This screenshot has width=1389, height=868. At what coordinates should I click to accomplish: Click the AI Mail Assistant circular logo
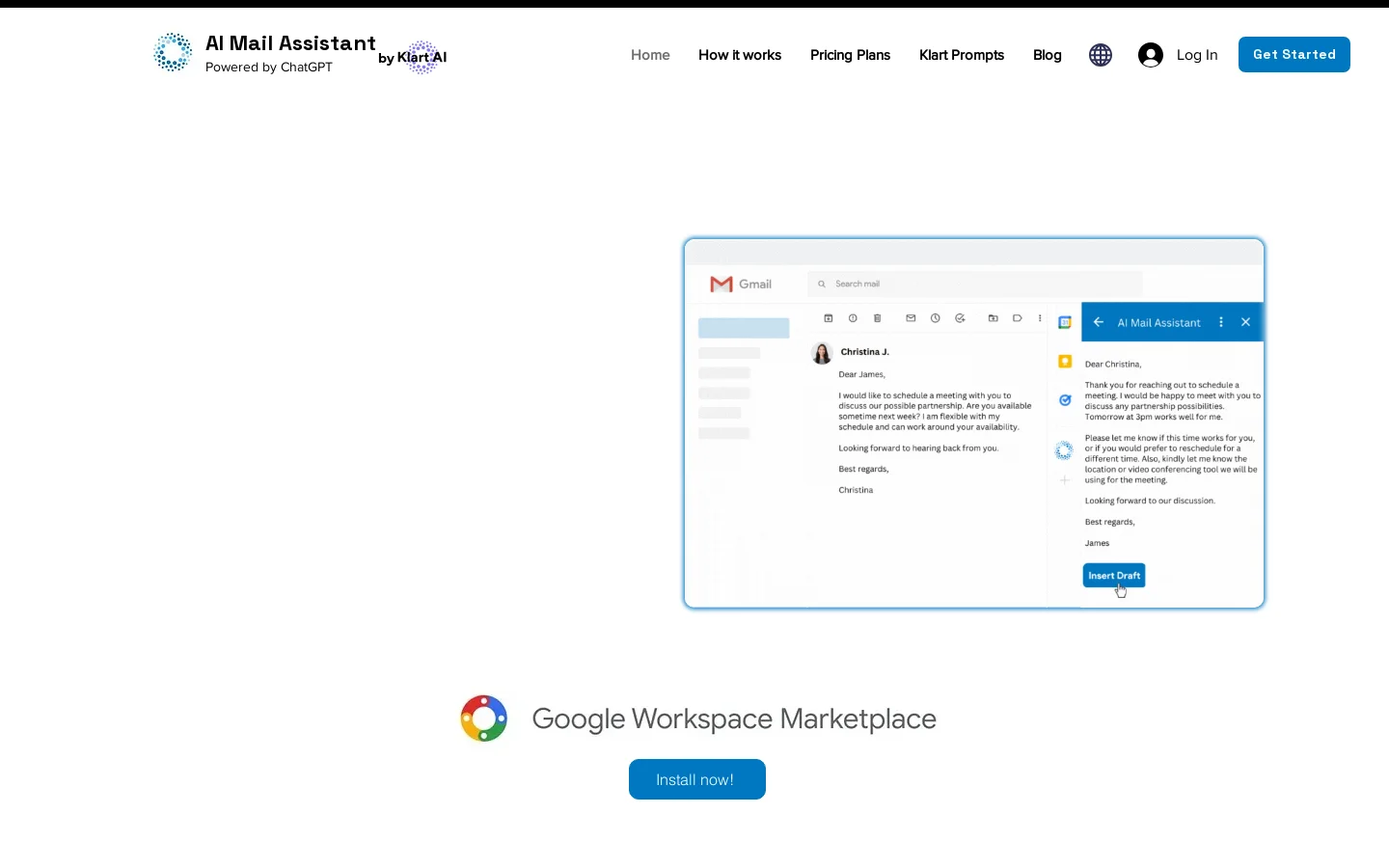[x=173, y=52]
